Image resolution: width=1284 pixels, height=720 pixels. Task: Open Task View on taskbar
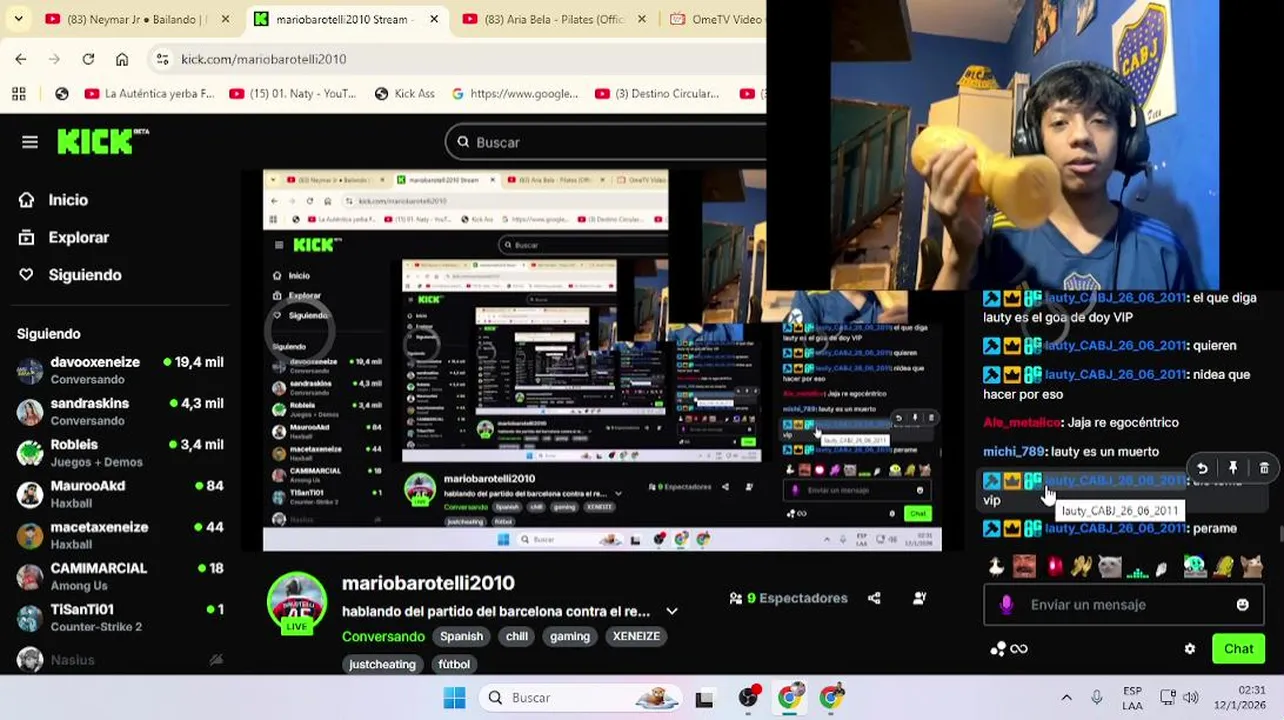pyautogui.click(x=704, y=699)
